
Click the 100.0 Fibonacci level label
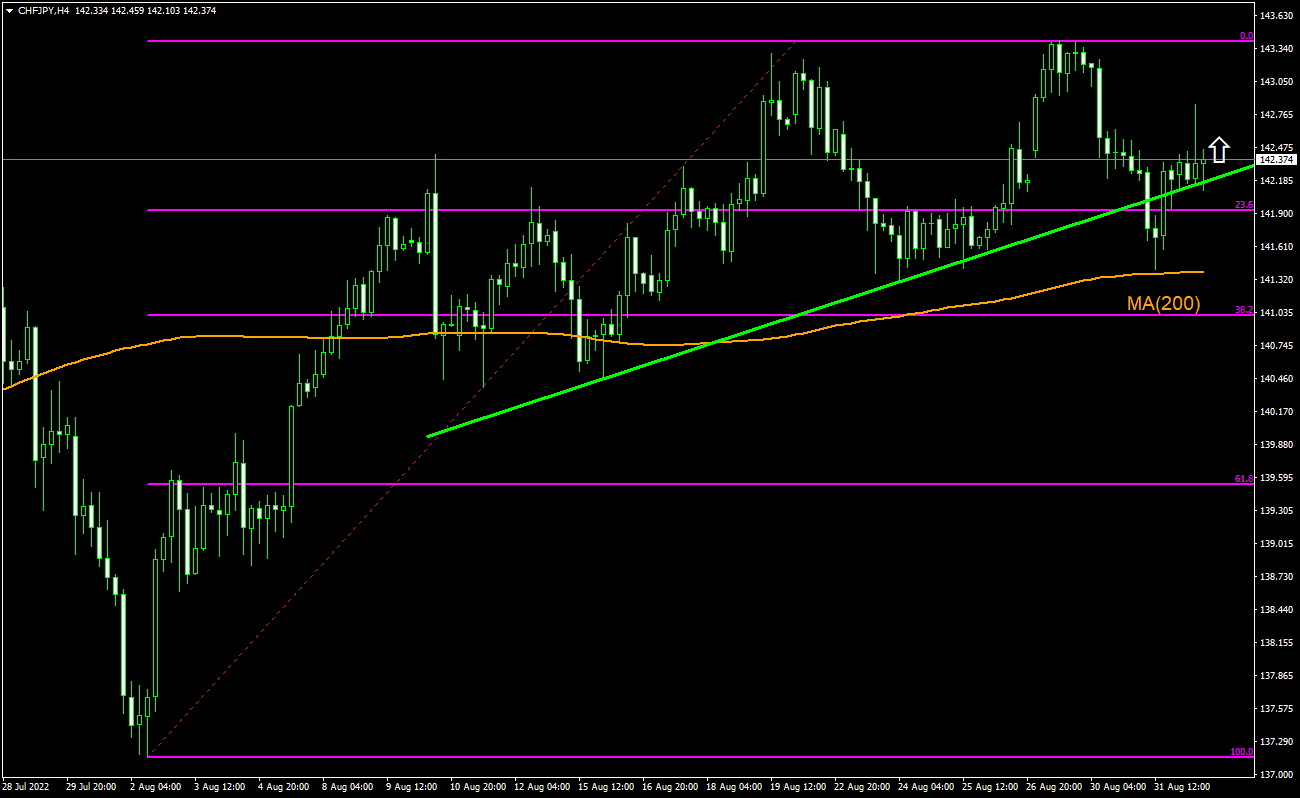(x=1242, y=752)
